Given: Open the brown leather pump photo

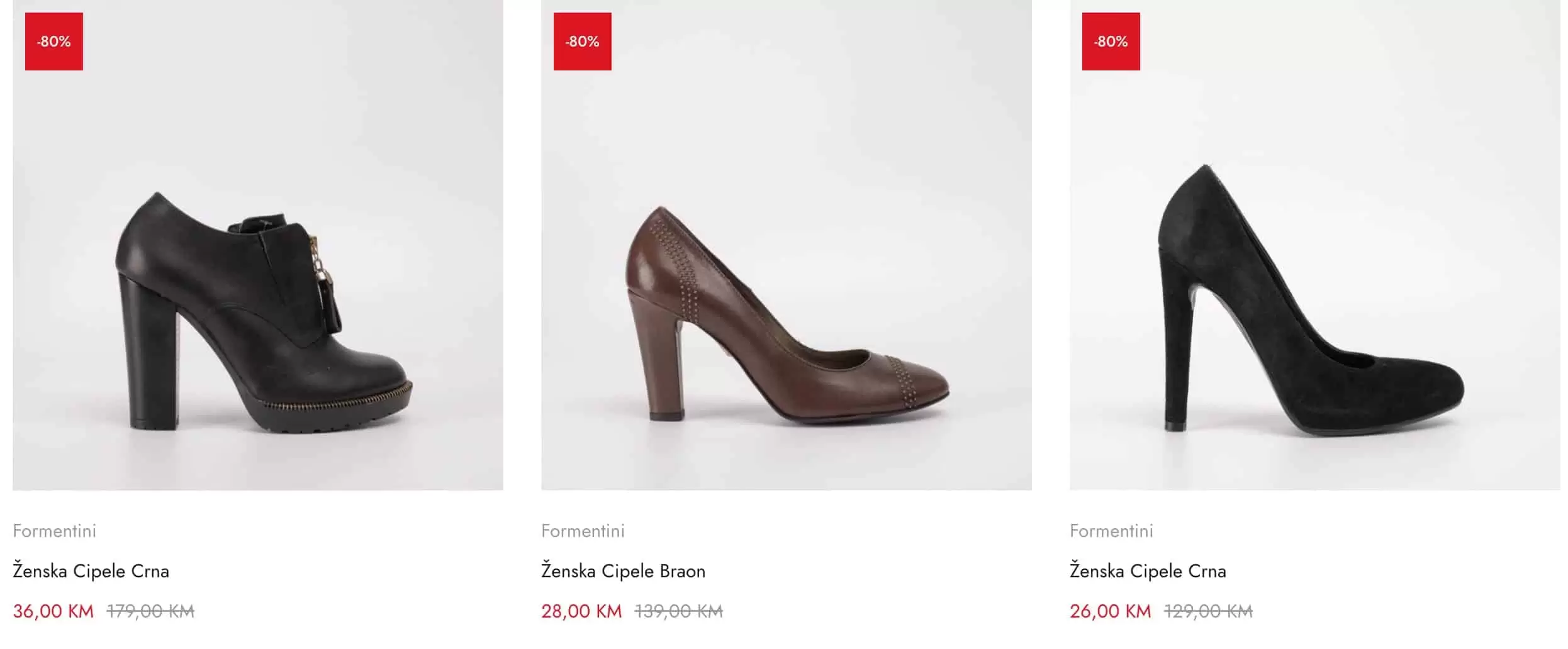Looking at the screenshot, I should (787, 264).
